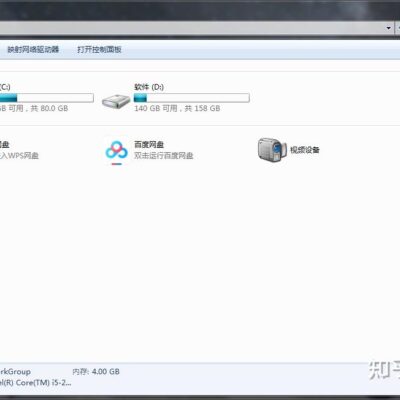Expand the address bar dropdown arrow

point(388,28)
